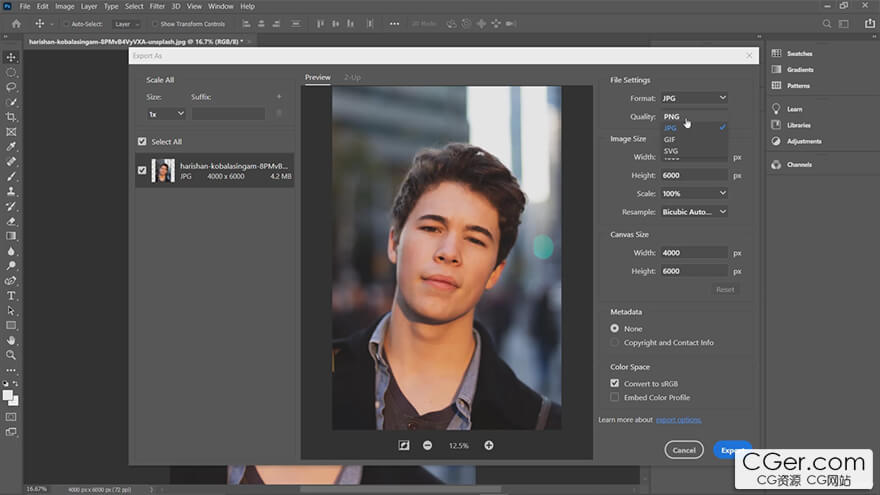Select the Crop tool
The height and width of the screenshot is (495, 880).
pyautogui.click(x=11, y=117)
